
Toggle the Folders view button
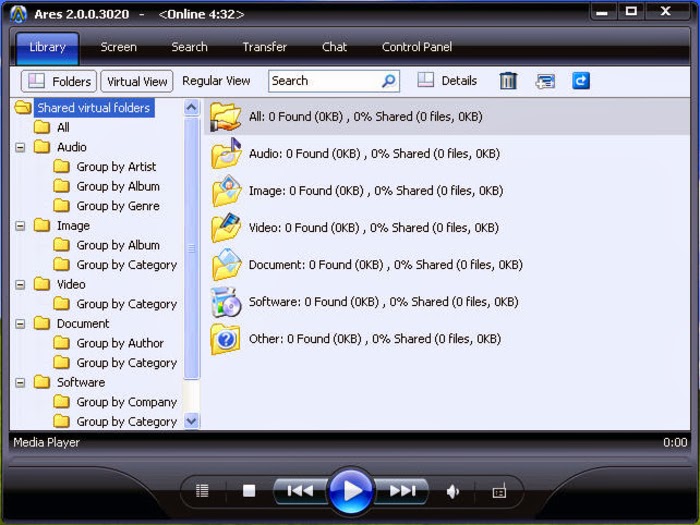(x=59, y=81)
